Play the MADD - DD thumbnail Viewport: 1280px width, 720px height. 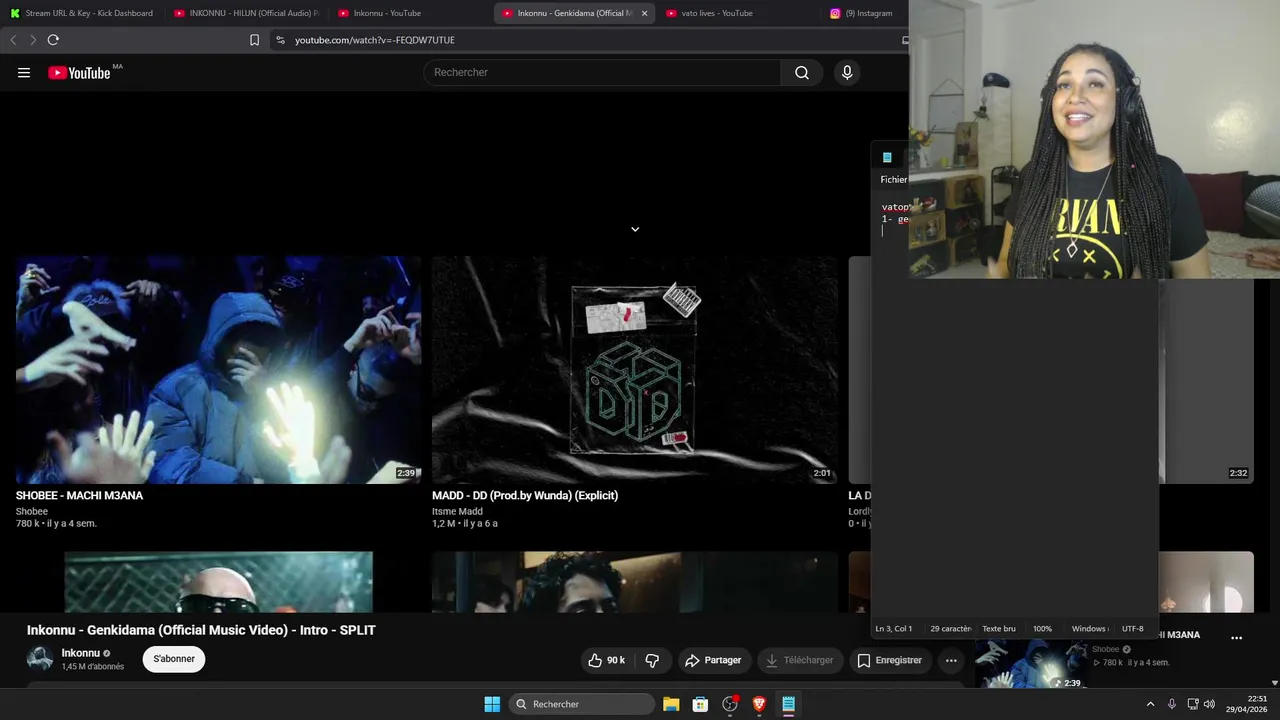pyautogui.click(x=635, y=370)
